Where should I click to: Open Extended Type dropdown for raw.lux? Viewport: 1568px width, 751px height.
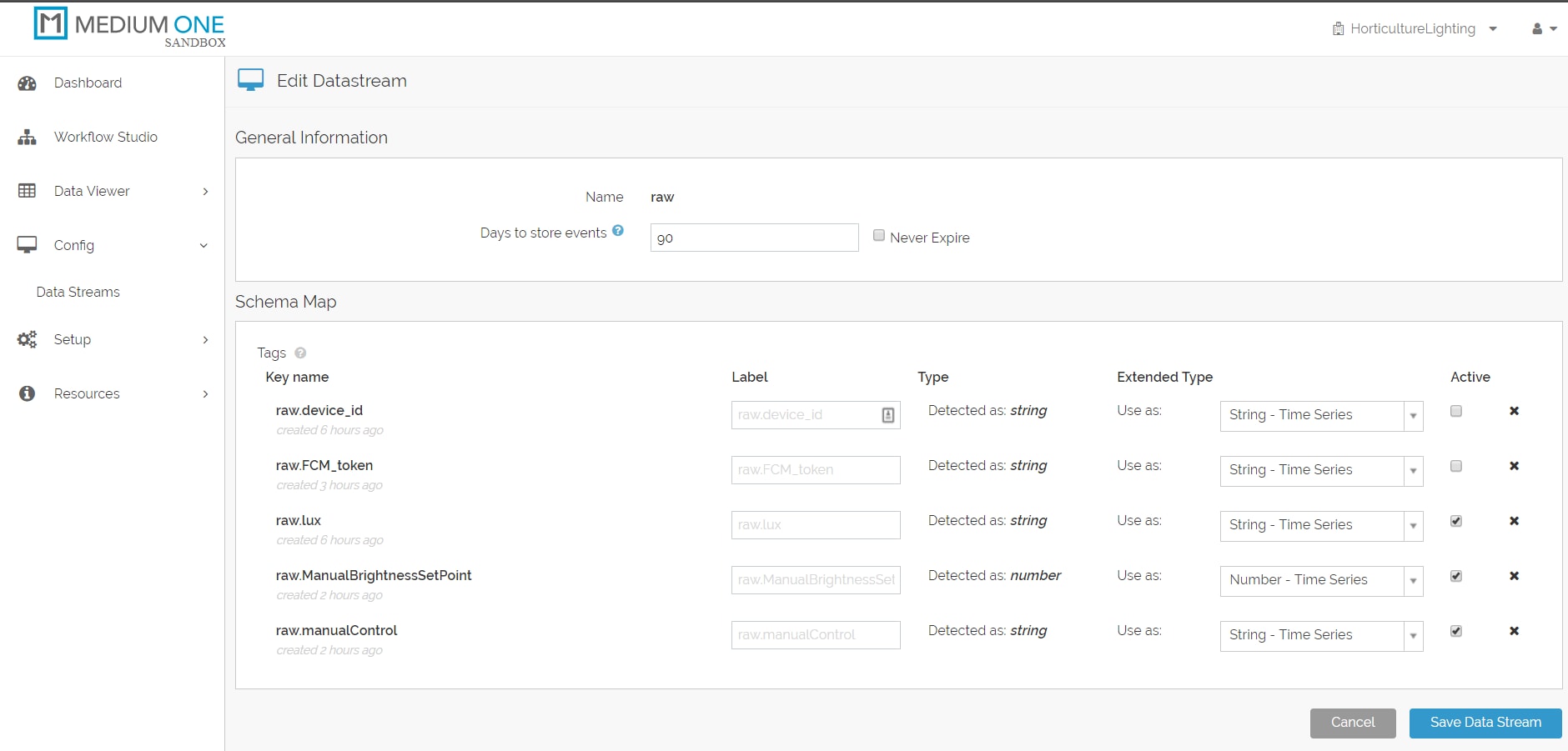tap(1321, 525)
